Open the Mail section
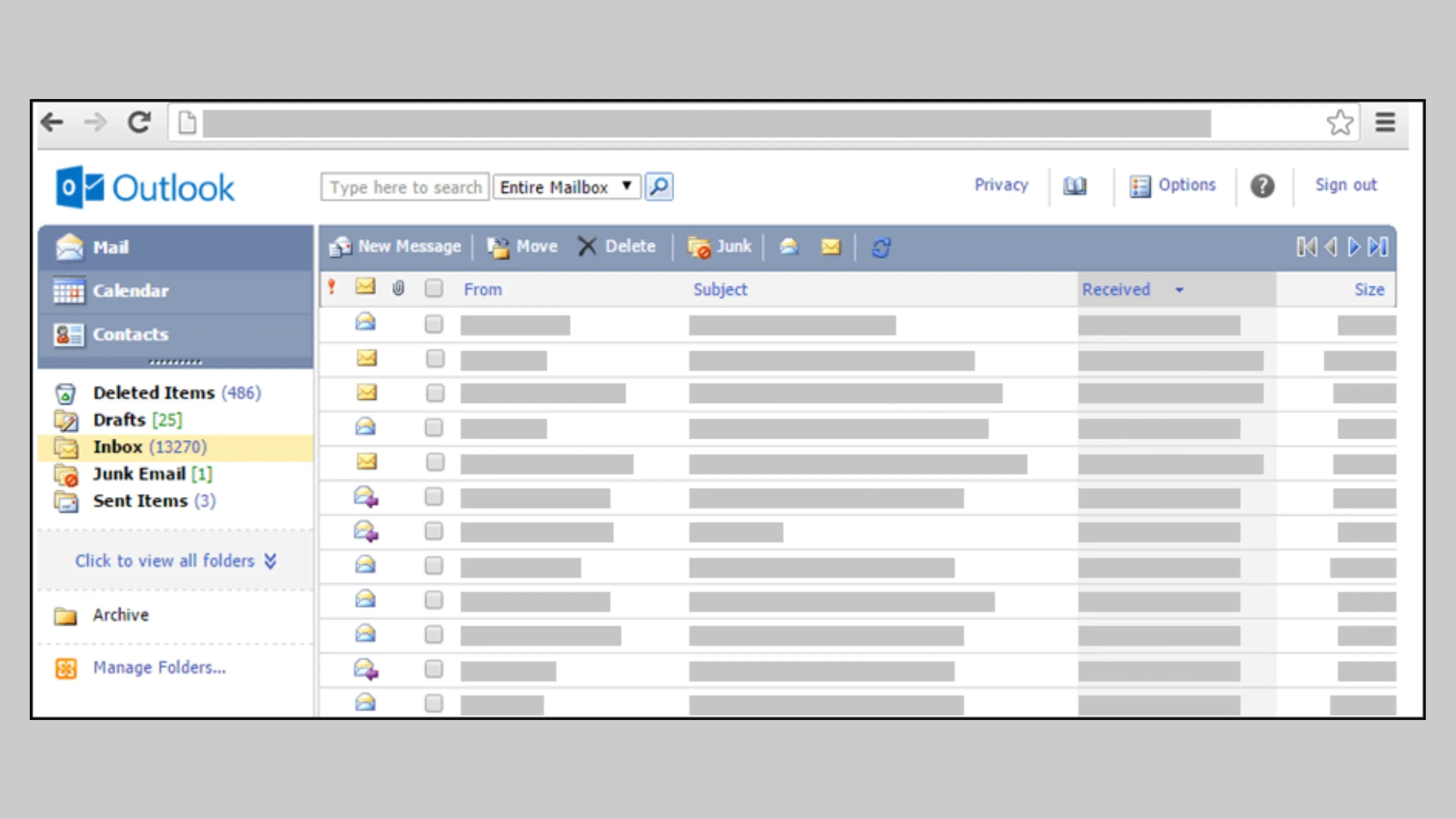 click(x=175, y=248)
